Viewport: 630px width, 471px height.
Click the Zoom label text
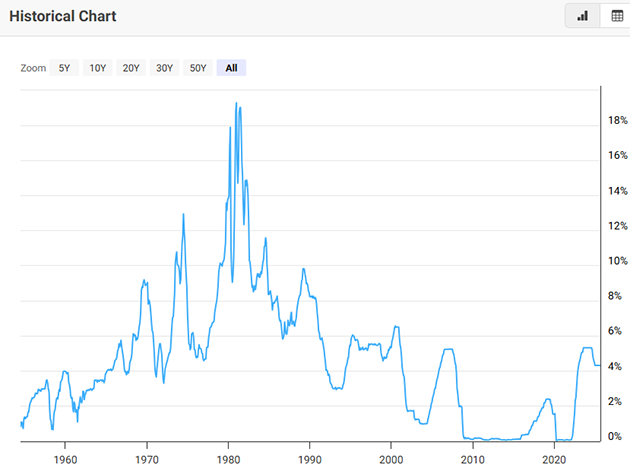33,68
